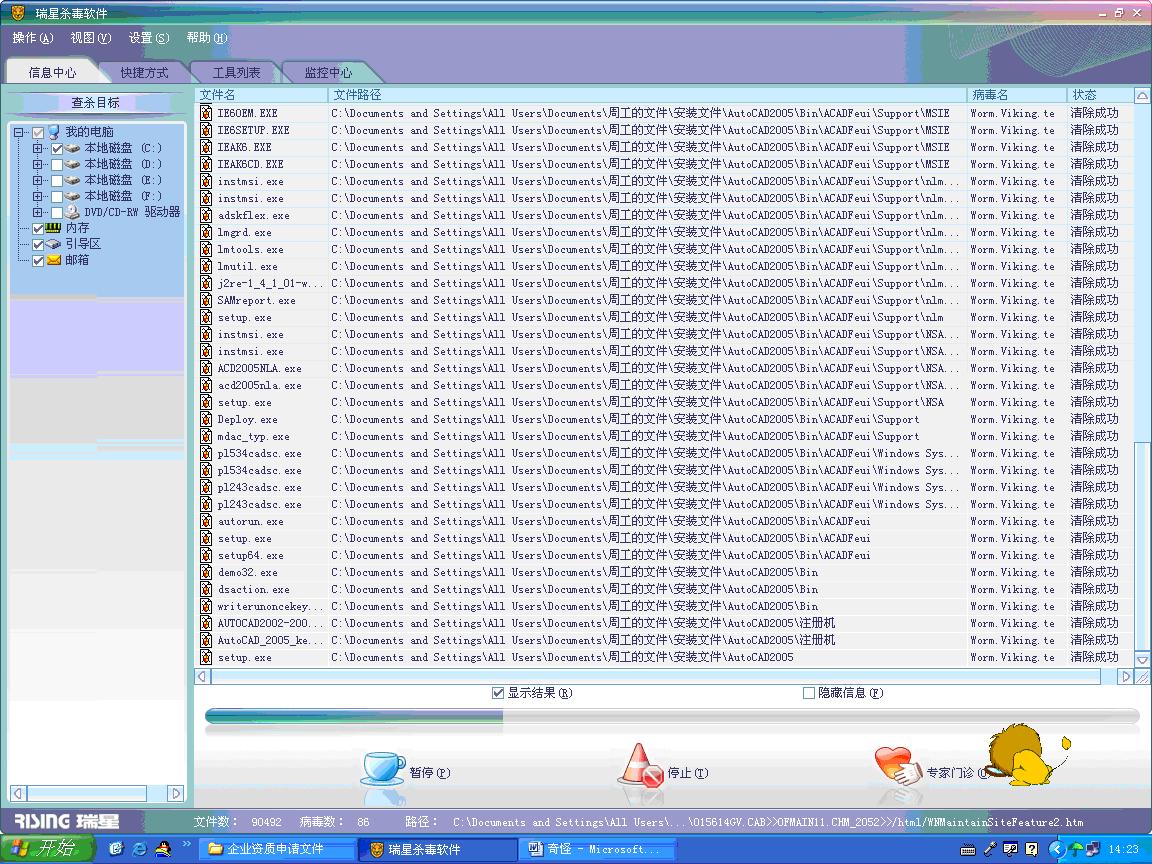Check the local disk D: checkbox
The height and width of the screenshot is (864, 1152).
(57, 165)
